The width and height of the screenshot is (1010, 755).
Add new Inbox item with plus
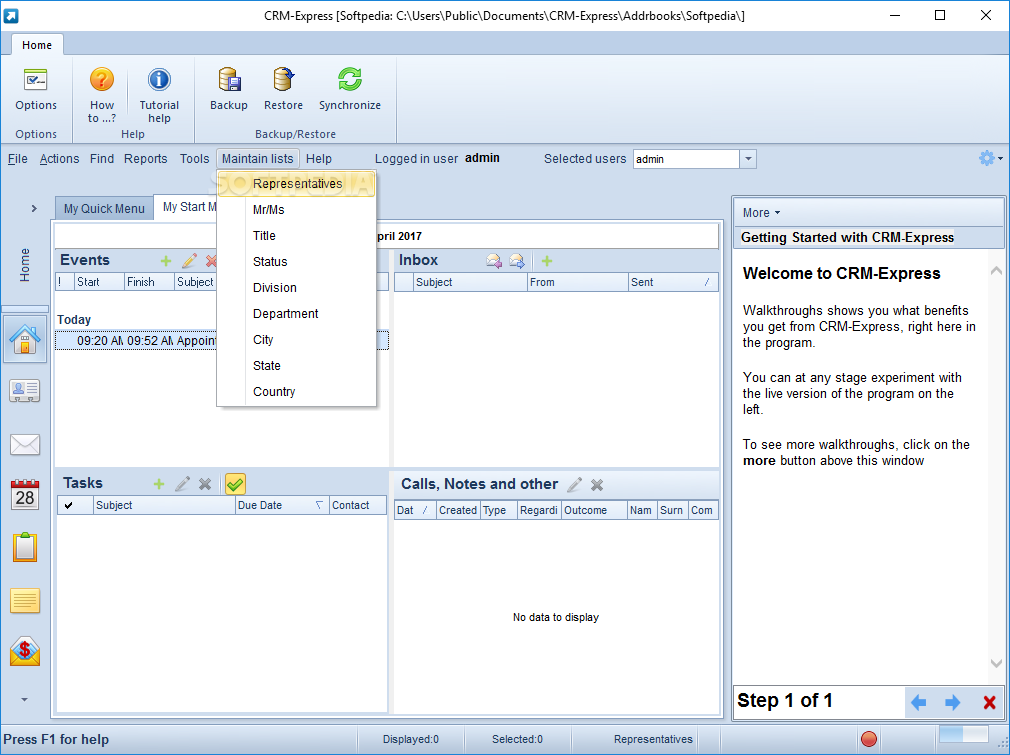pos(547,261)
